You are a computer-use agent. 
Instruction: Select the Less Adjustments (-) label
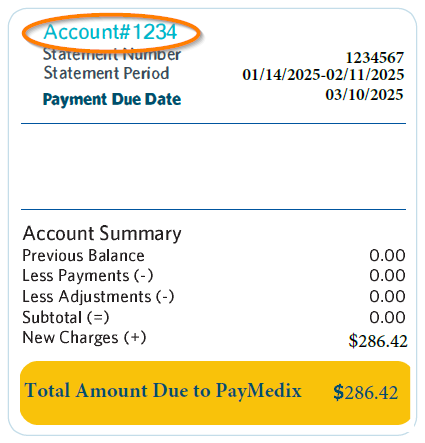tap(98, 297)
